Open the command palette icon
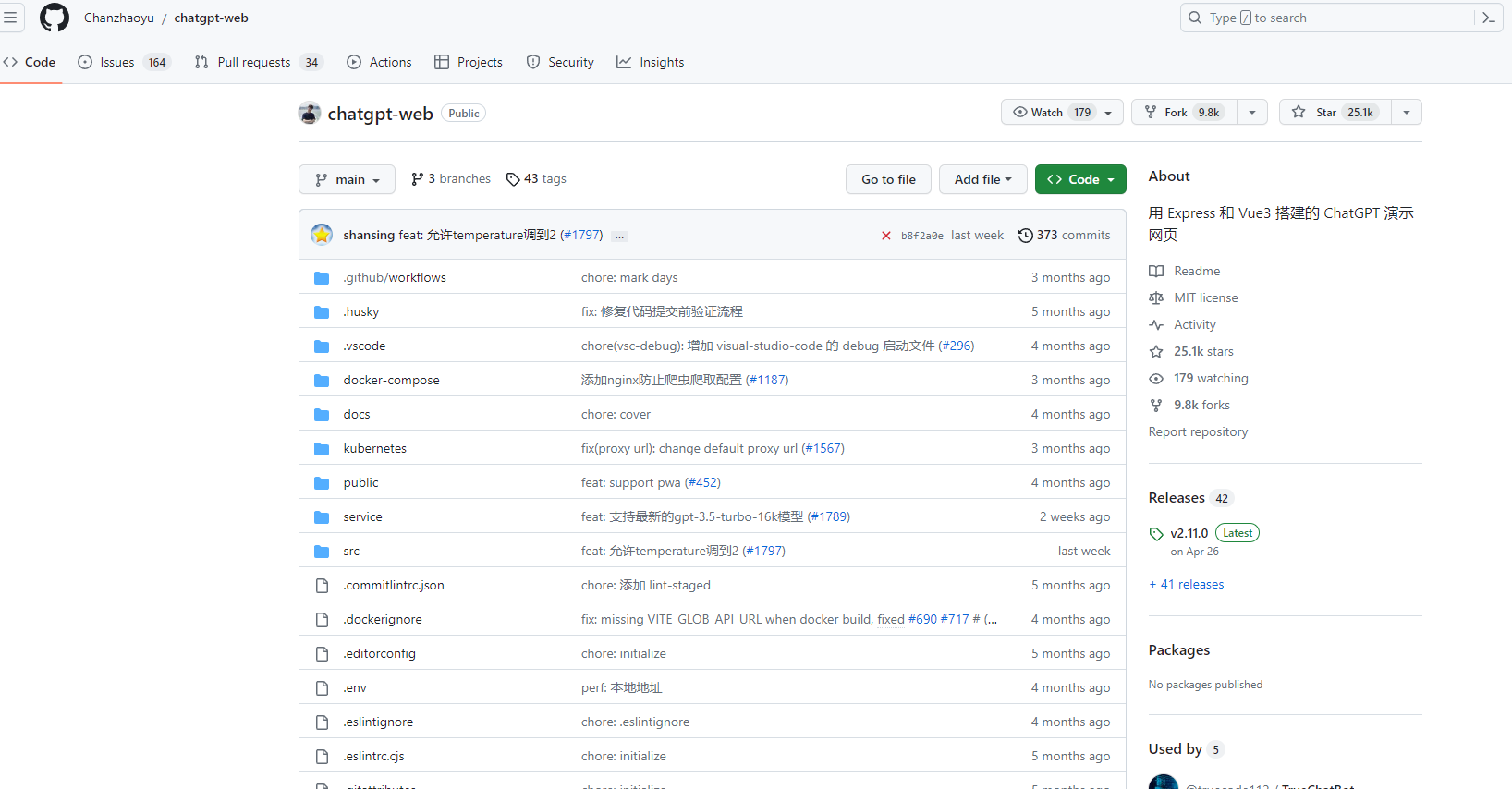Image resolution: width=1512 pixels, height=789 pixels. (x=1489, y=18)
